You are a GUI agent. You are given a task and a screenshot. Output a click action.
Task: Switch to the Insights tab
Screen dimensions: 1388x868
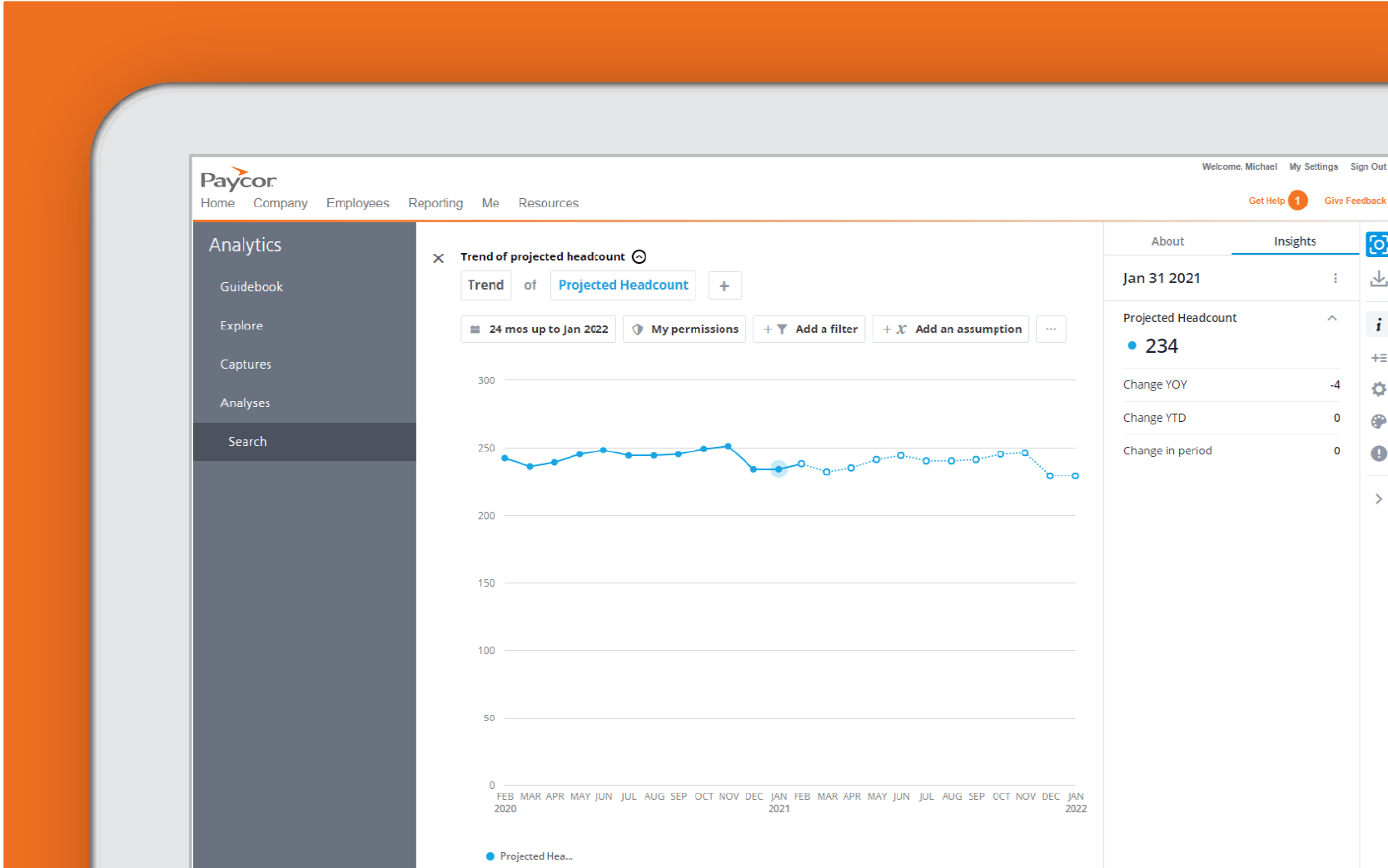click(1295, 241)
